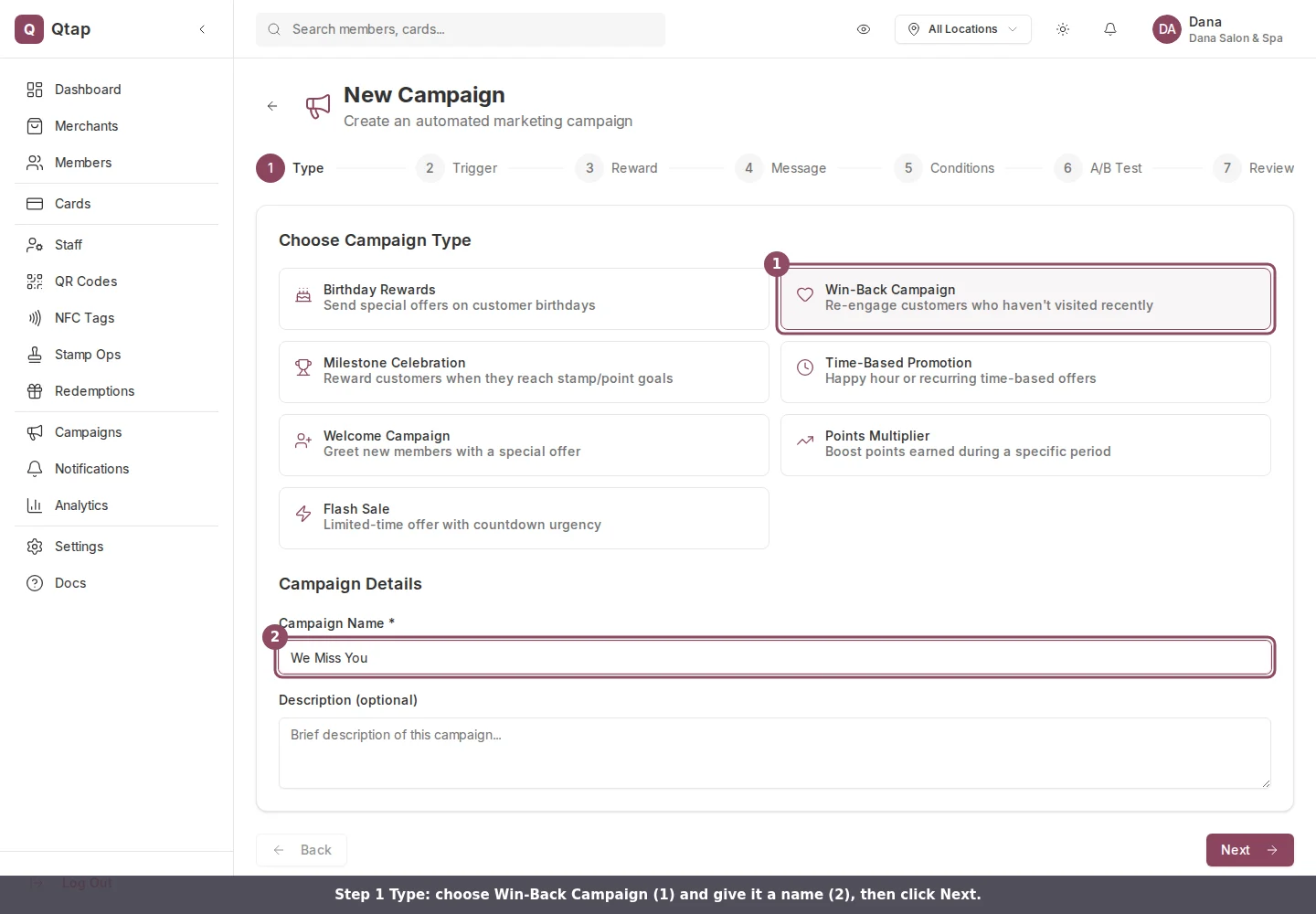Screen dimensions: 1316x914
Task: Click the QR Codes icon
Action: click(x=35, y=282)
